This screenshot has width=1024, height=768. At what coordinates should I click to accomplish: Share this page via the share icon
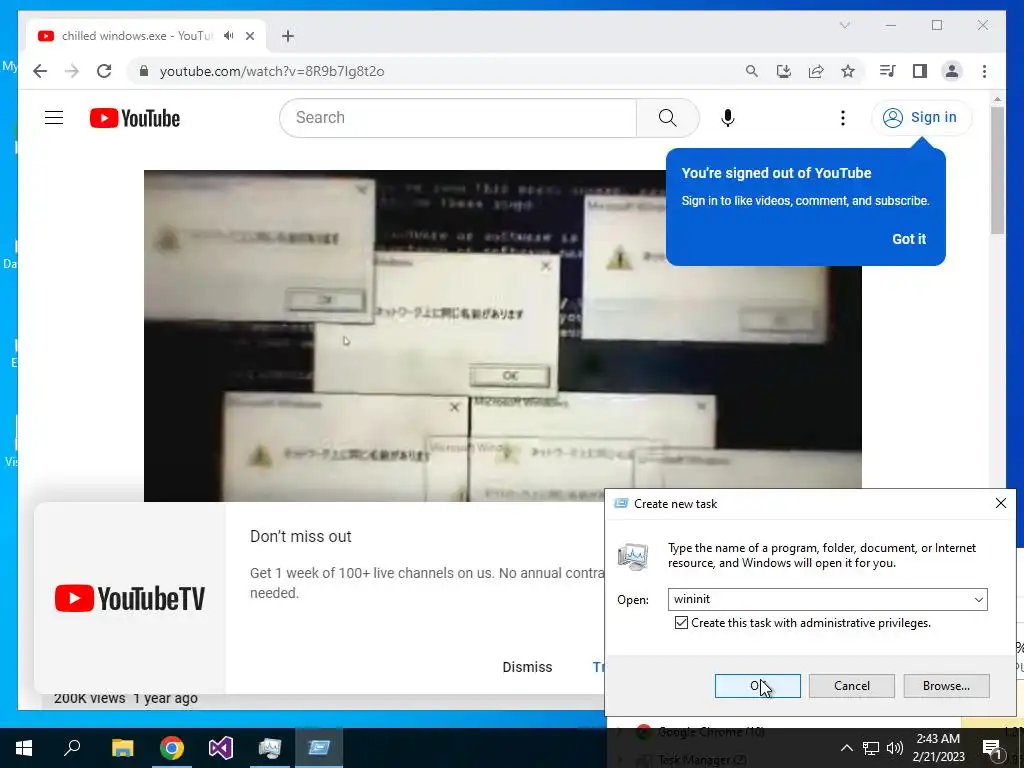tap(816, 71)
